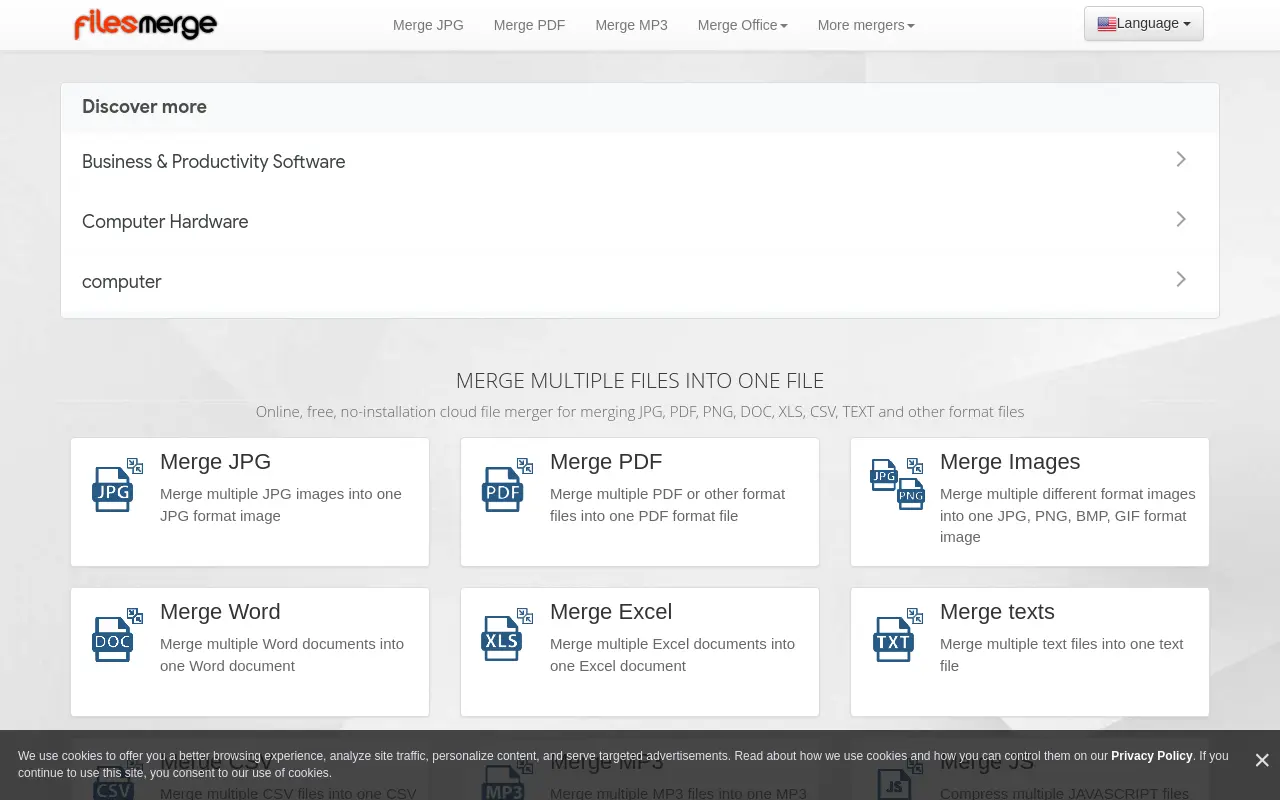This screenshot has height=800, width=1280.
Task: Open the chevron for Business & Productivity Software
Action: 1181,160
